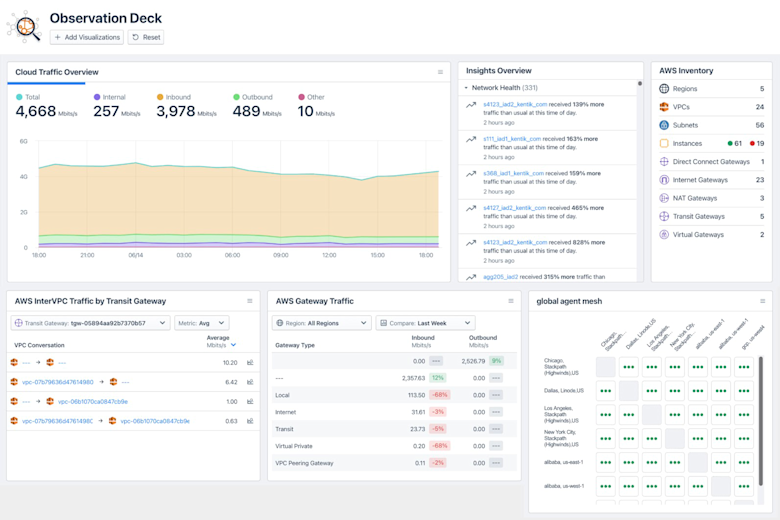Open the Compare: Last Week dropdown
The image size is (780, 520).
click(425, 323)
